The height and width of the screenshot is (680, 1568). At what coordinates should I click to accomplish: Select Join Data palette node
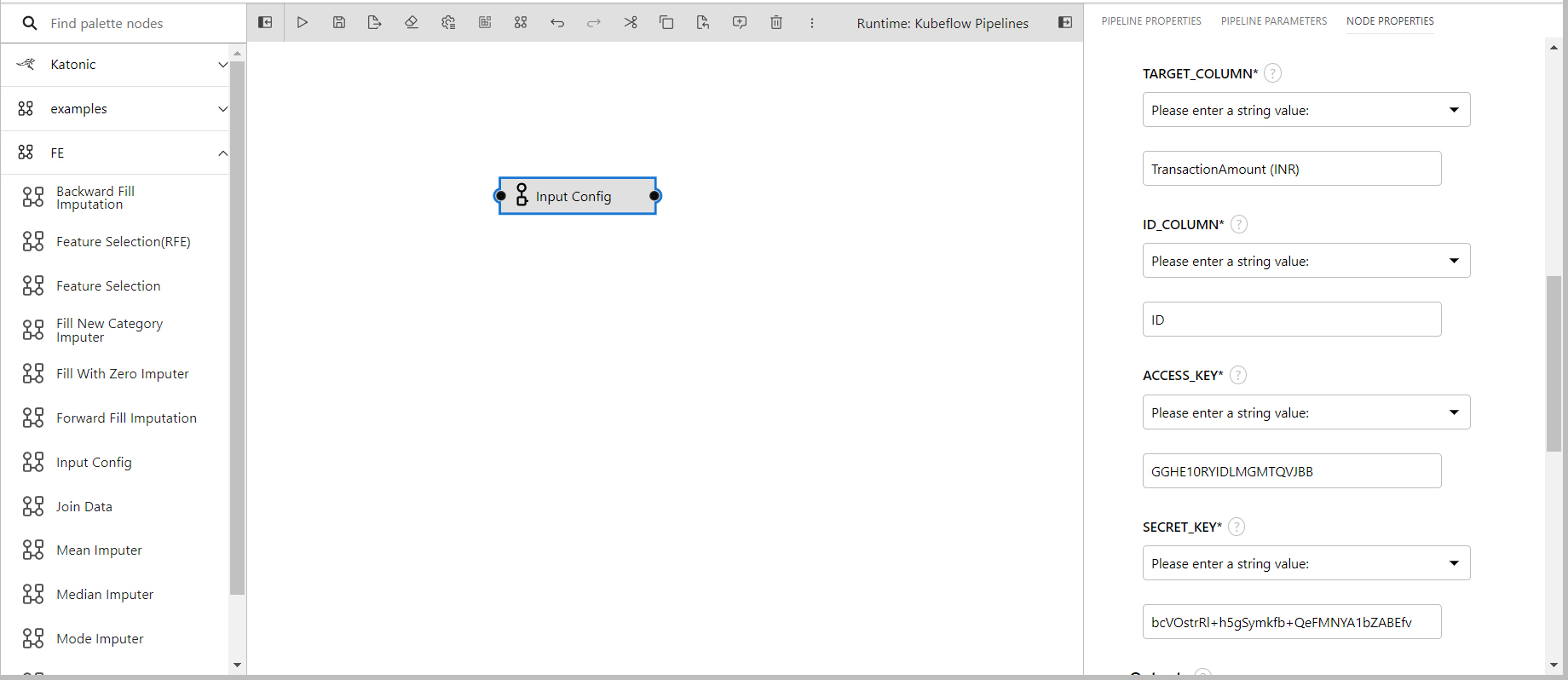[x=115, y=507]
